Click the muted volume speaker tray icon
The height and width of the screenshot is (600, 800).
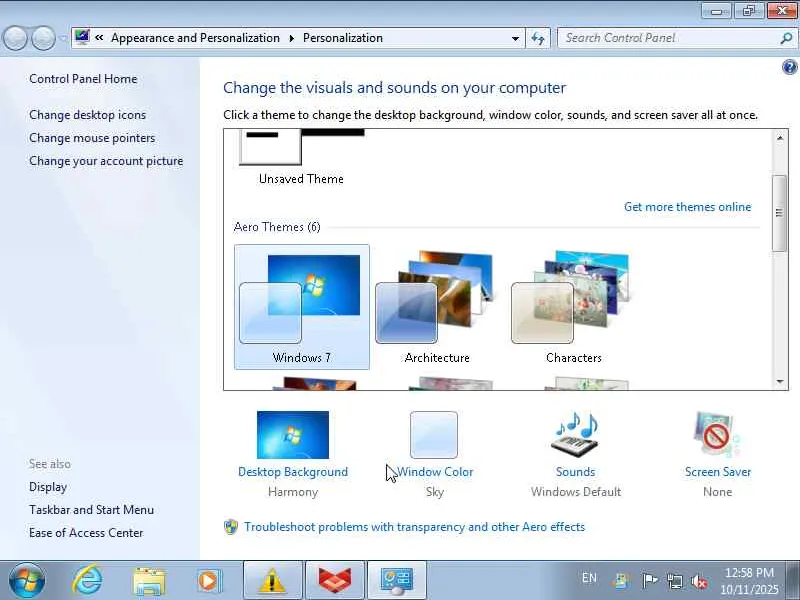pyautogui.click(x=699, y=581)
